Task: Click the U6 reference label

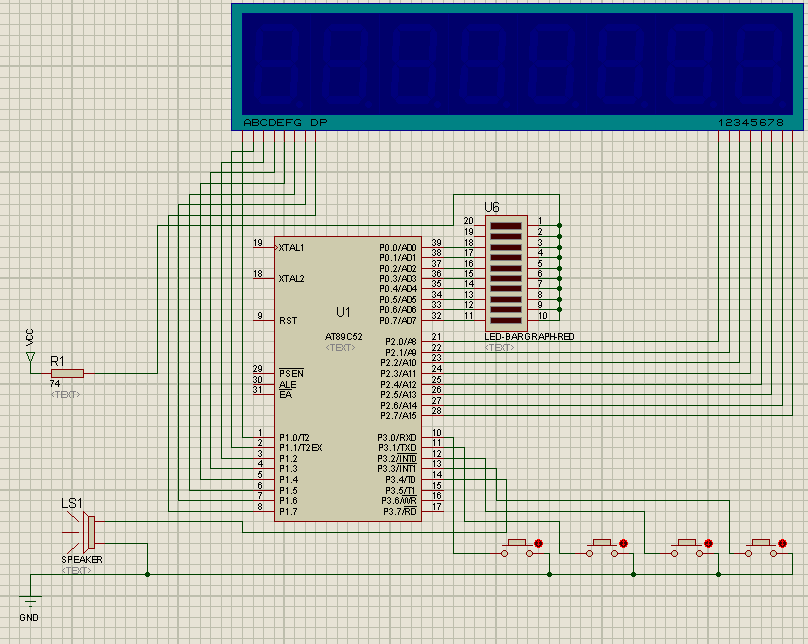Action: 492,208
